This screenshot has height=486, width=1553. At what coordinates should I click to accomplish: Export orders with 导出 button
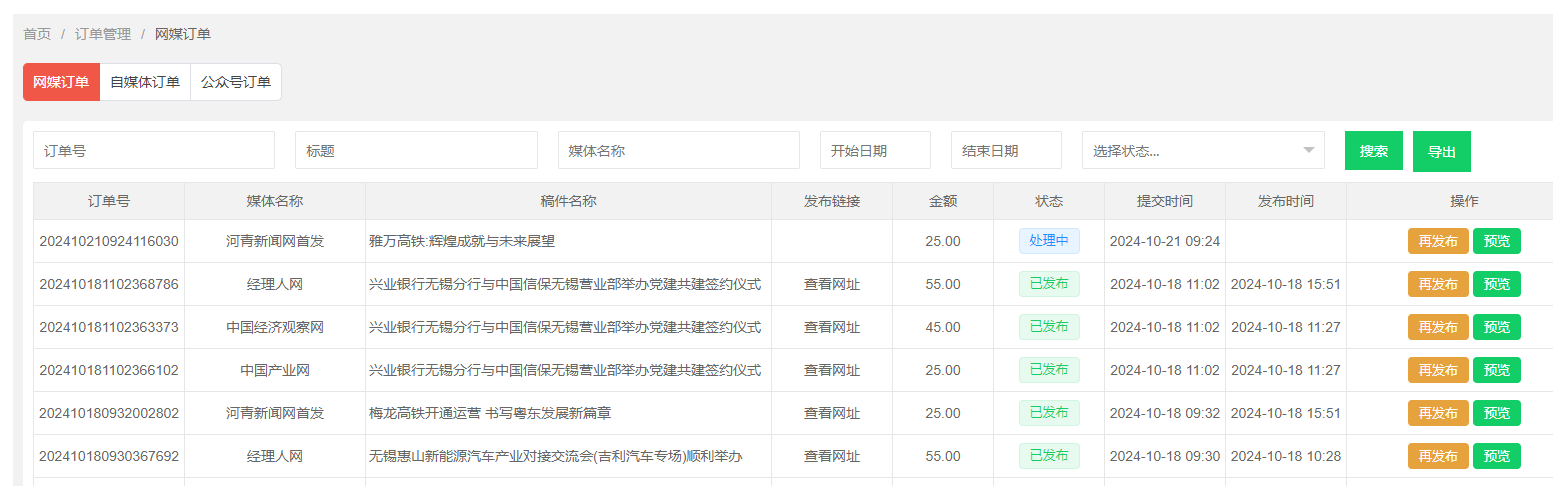tap(1441, 152)
